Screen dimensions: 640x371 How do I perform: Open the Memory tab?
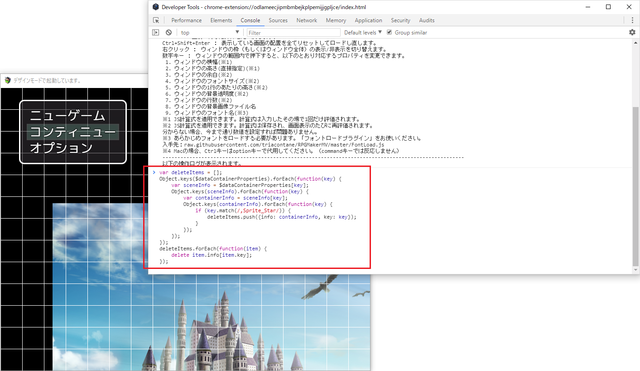[336, 20]
